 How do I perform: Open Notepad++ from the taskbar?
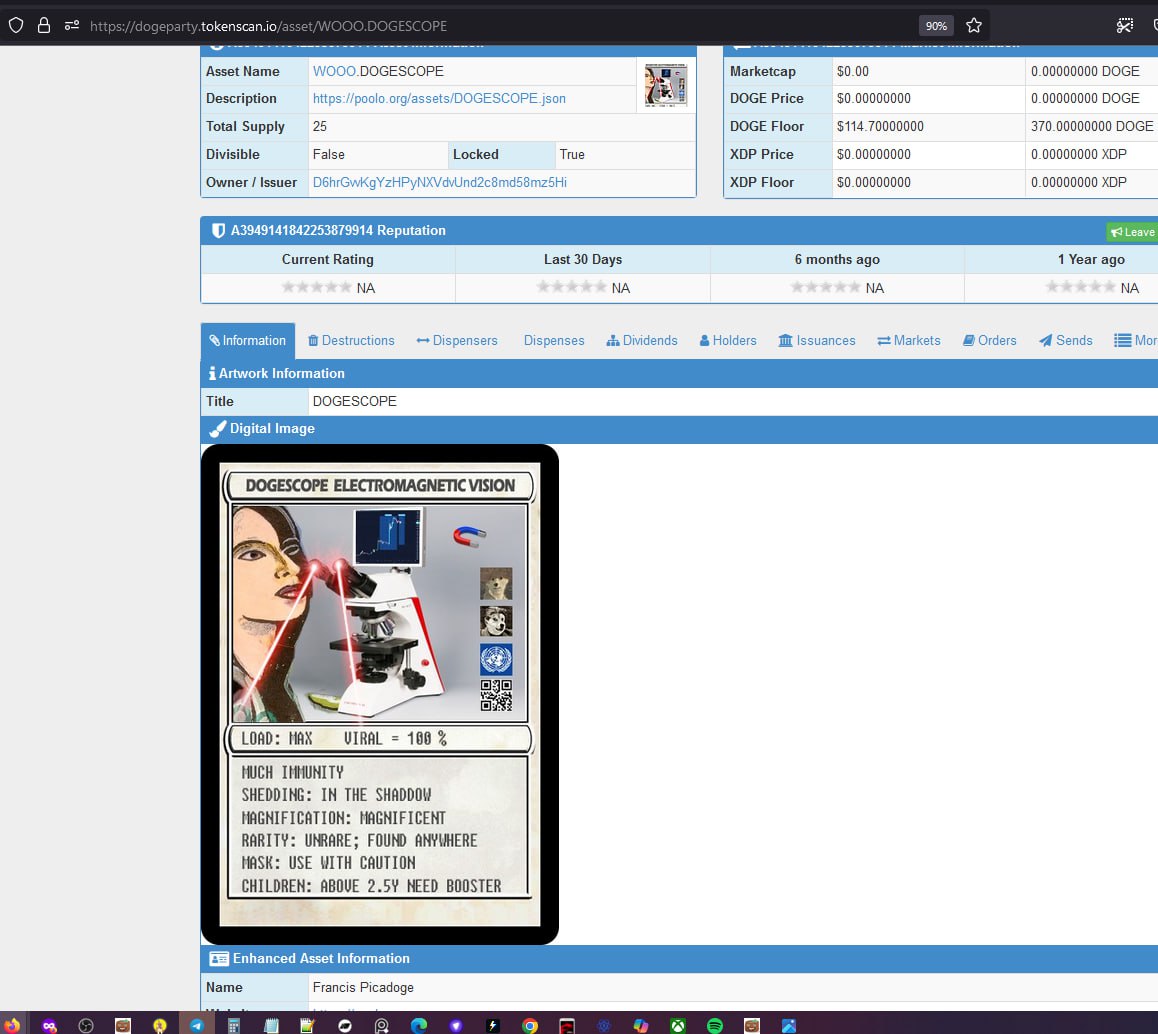point(308,1025)
